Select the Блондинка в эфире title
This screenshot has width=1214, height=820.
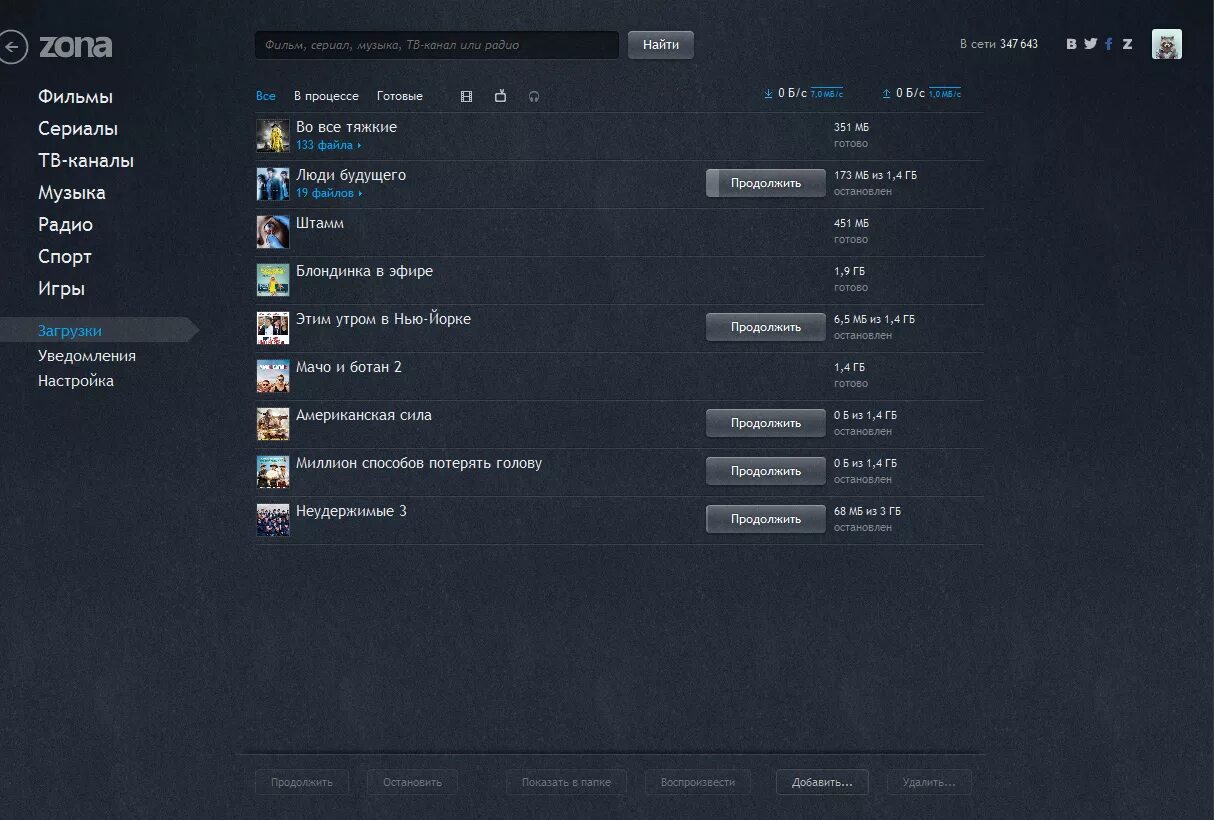(364, 271)
